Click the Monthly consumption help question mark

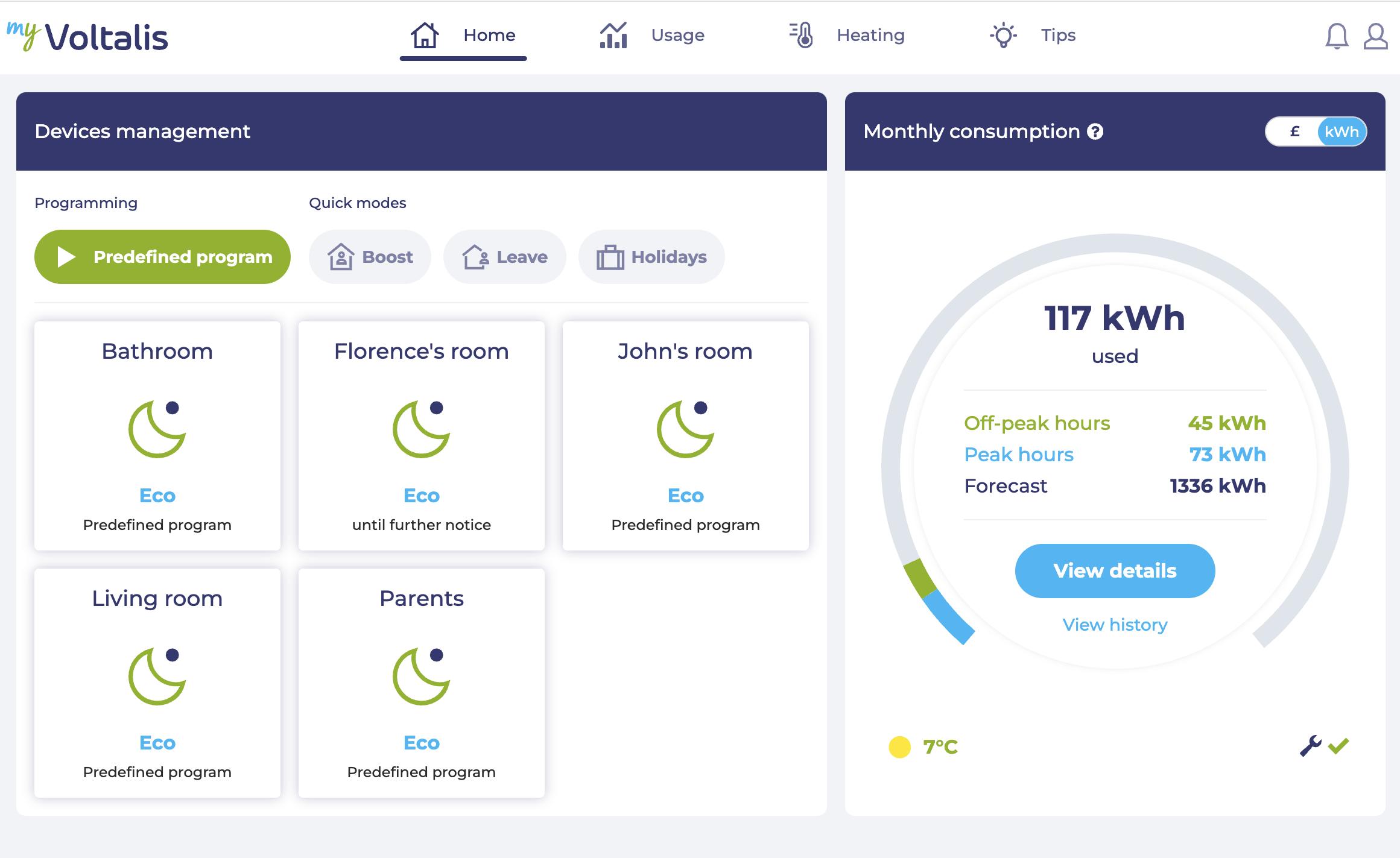coord(1095,131)
